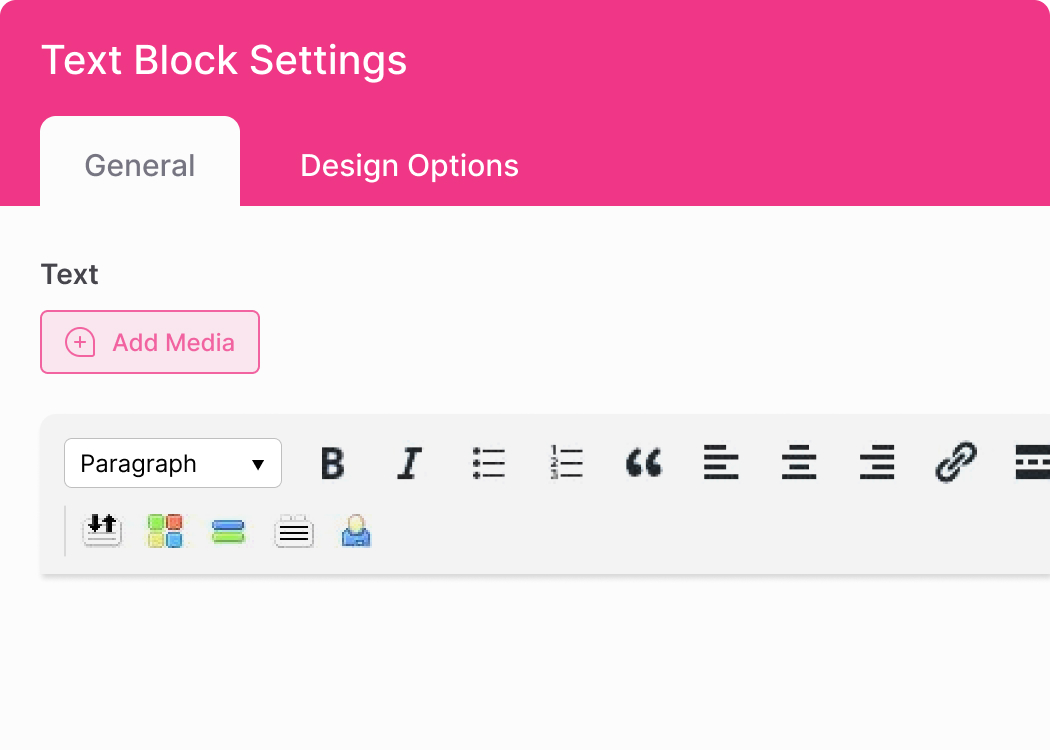Click the Add Media button
Viewport: 1050px width, 750px height.
[x=149, y=342]
